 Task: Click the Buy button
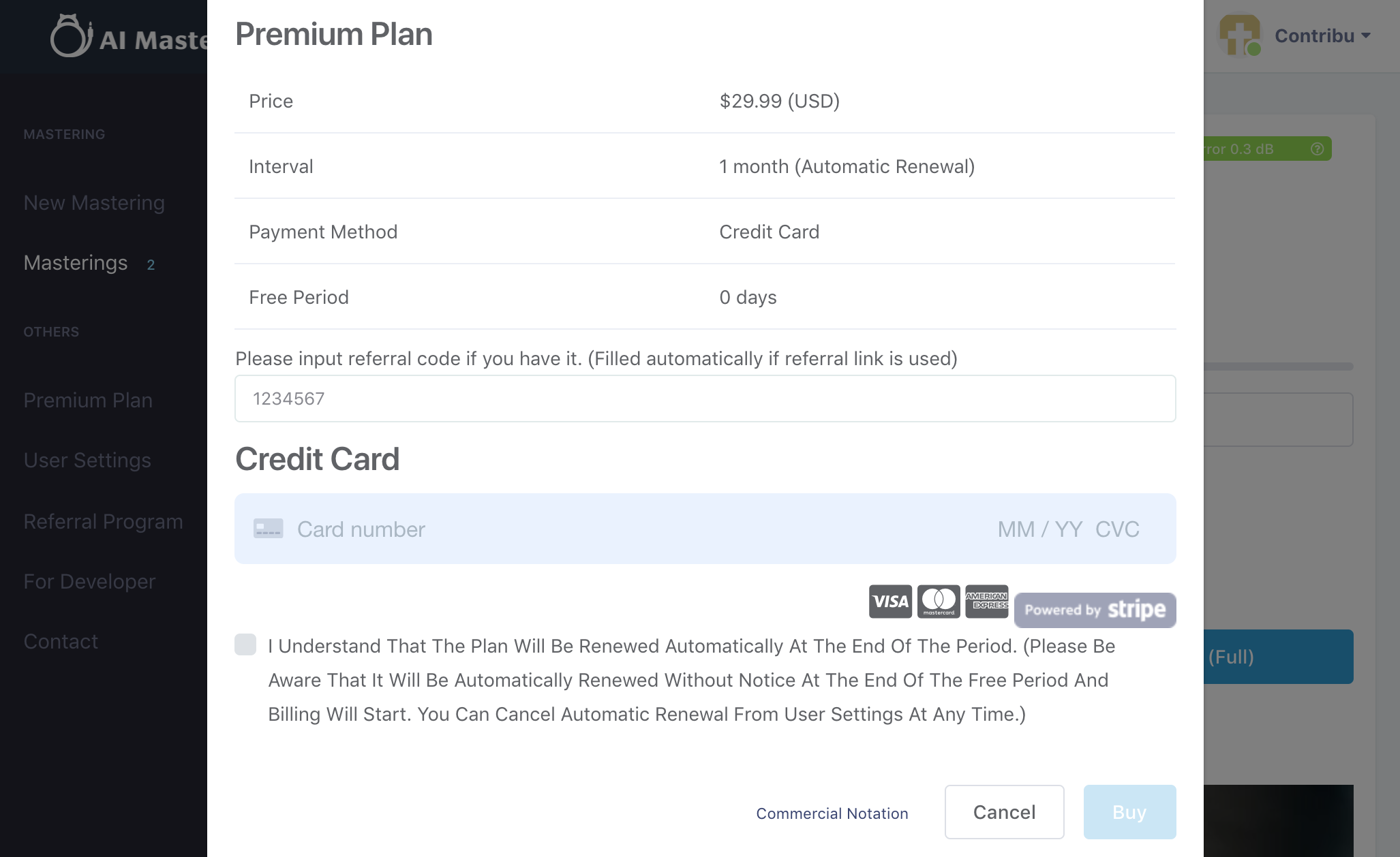click(x=1129, y=812)
